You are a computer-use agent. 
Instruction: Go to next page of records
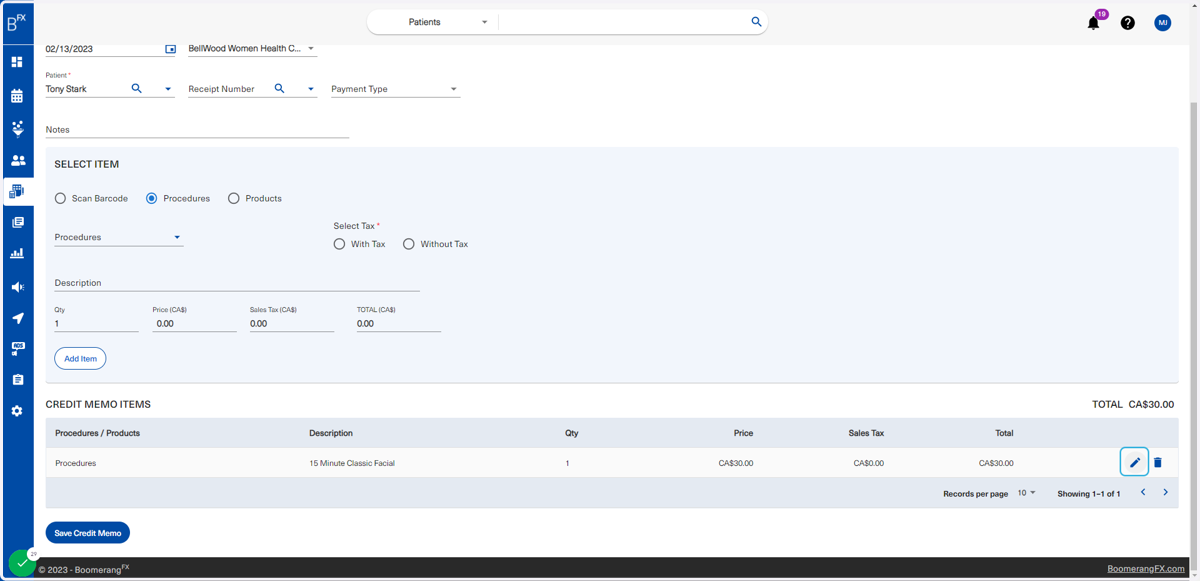click(x=1165, y=493)
